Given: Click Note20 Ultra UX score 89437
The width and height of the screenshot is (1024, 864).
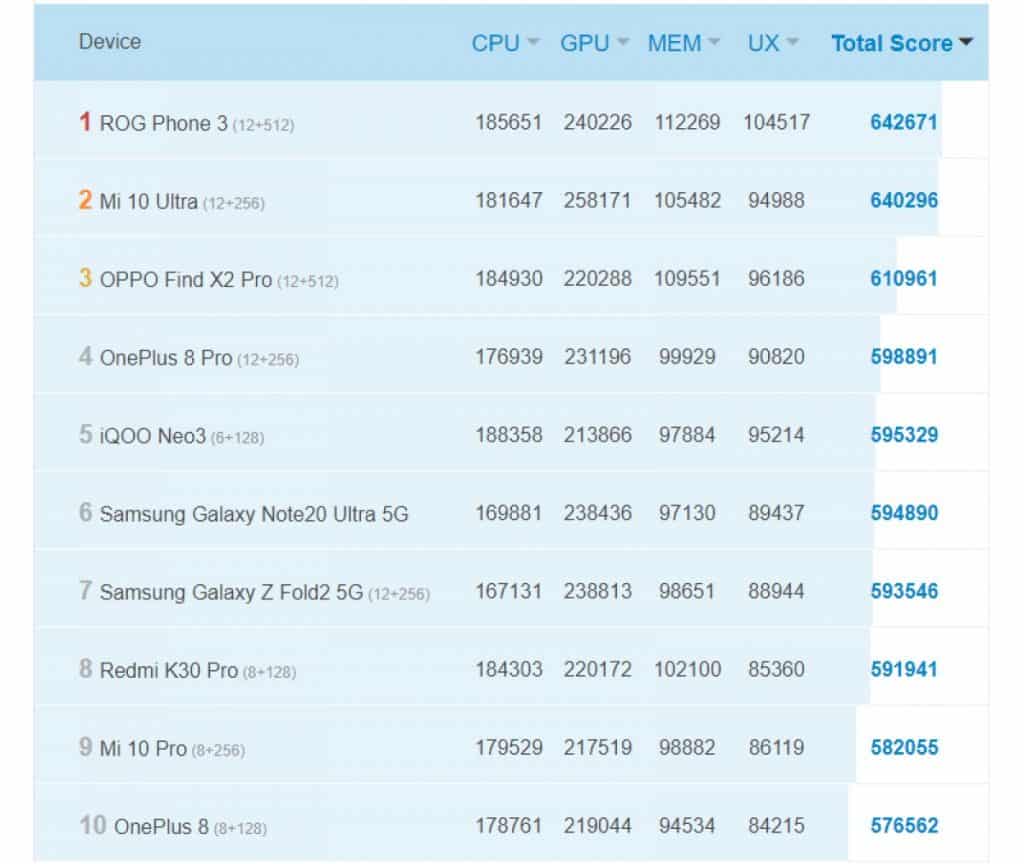Looking at the screenshot, I should click(x=776, y=513).
